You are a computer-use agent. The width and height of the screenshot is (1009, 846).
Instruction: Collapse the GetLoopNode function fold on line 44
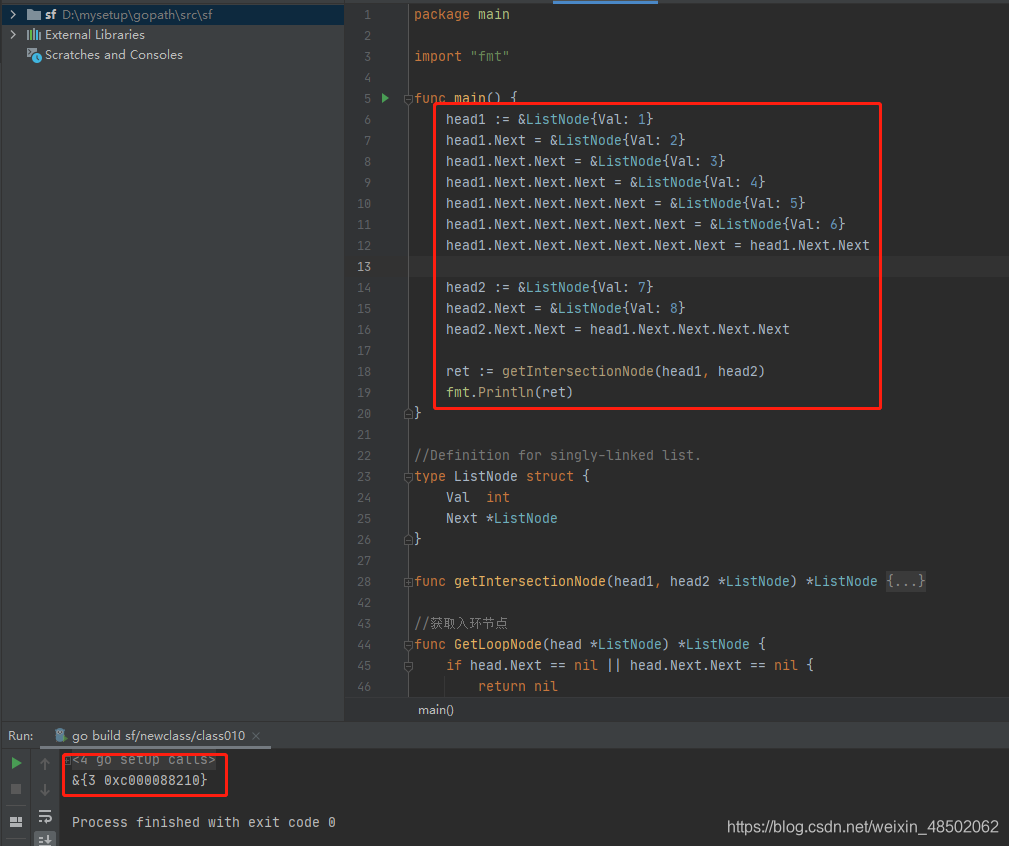coord(408,645)
